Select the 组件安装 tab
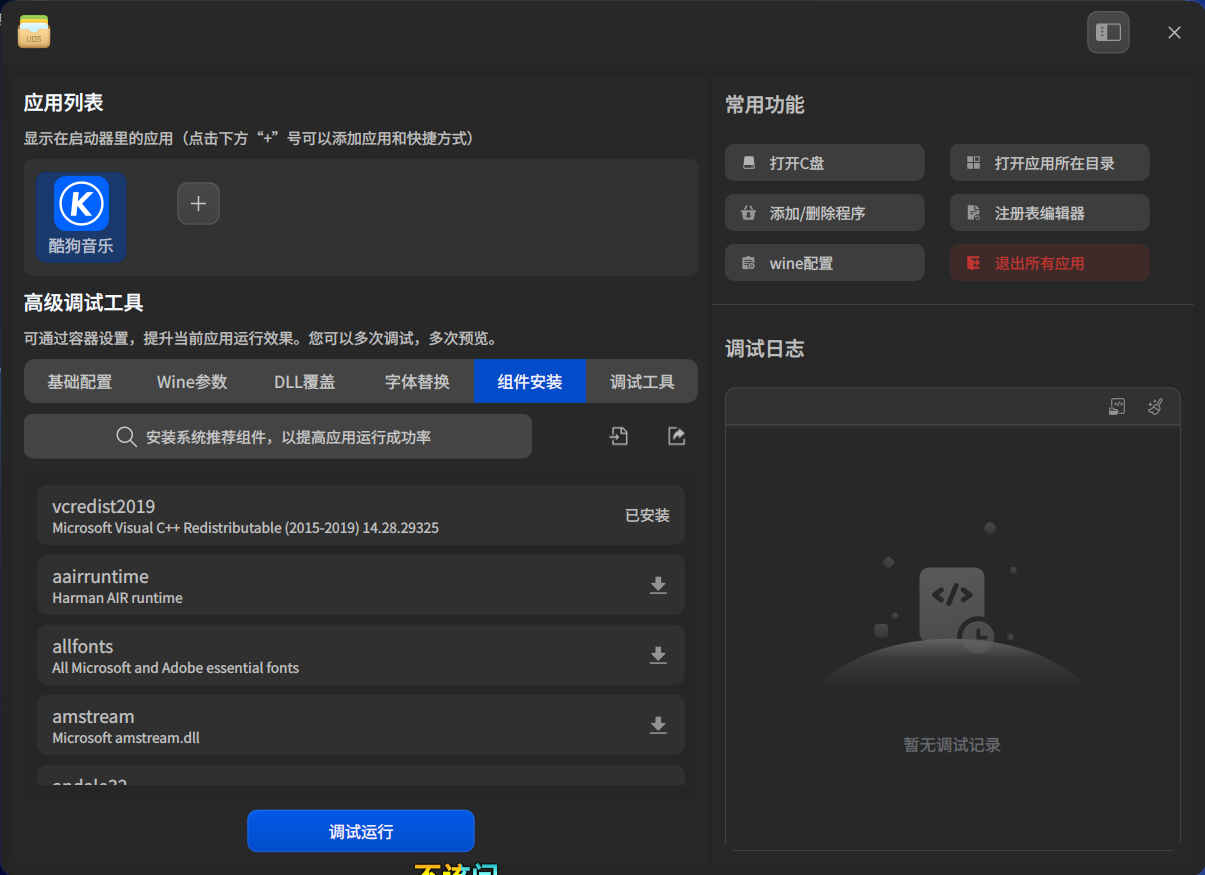This screenshot has width=1205, height=875. [529, 381]
